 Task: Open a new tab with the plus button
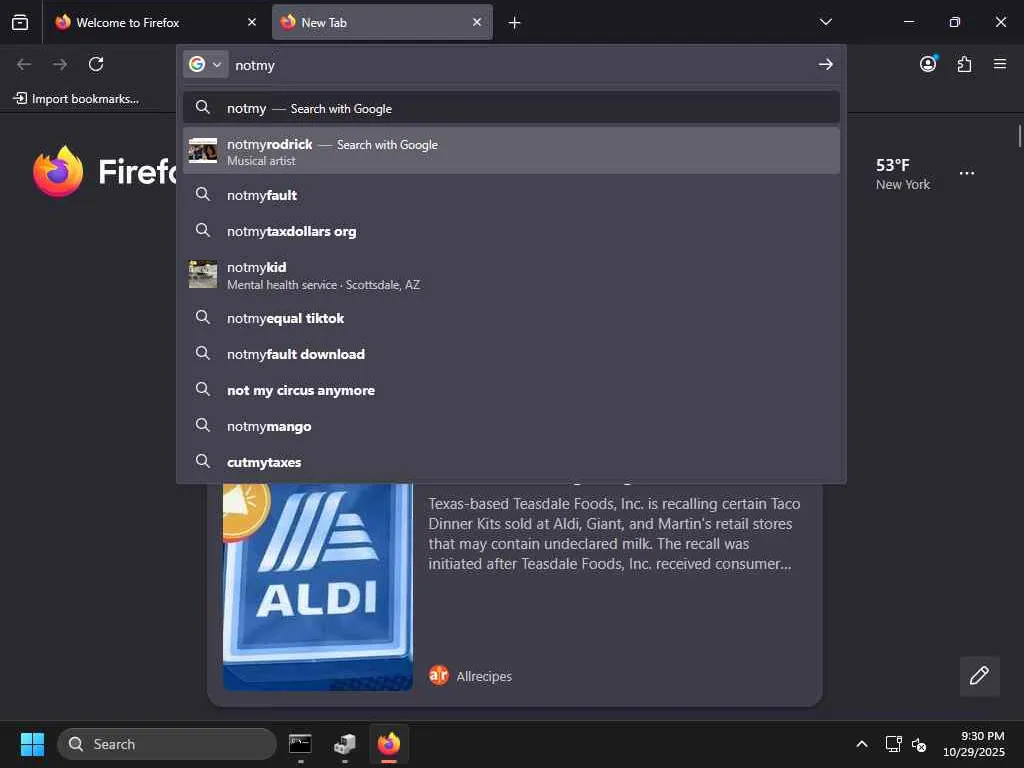(515, 23)
